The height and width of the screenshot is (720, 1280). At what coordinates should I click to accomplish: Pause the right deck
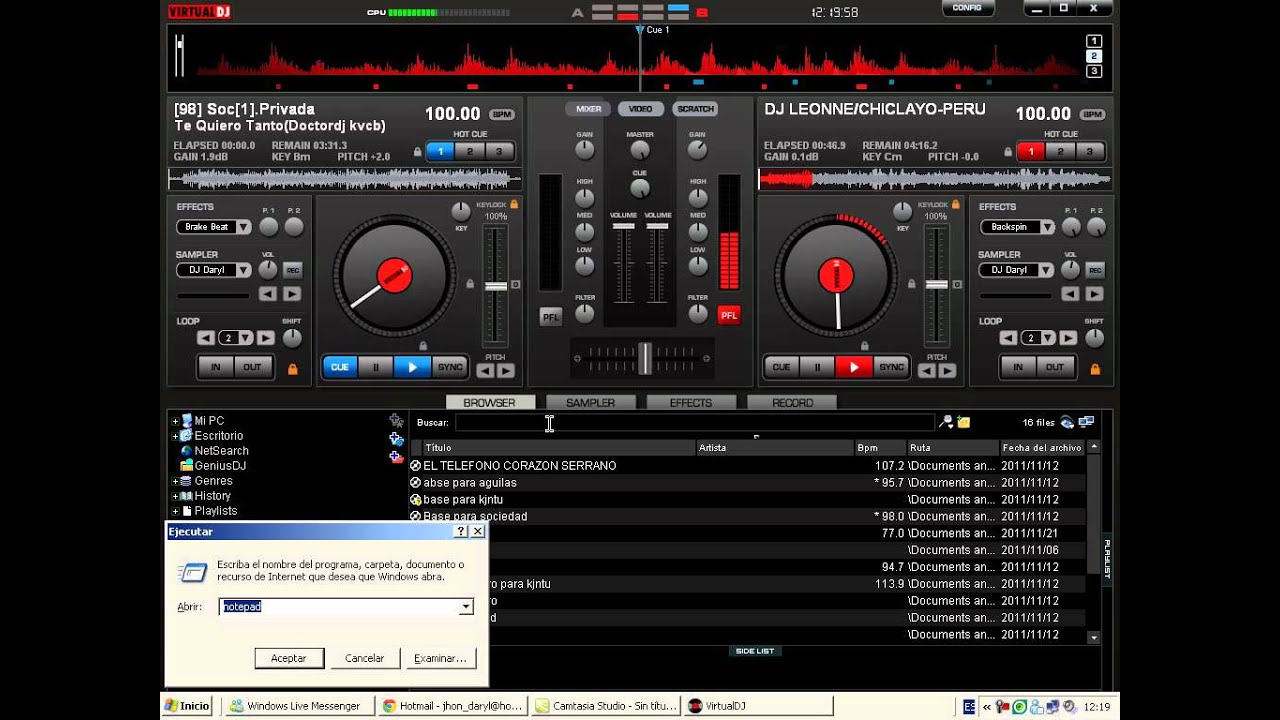(x=818, y=367)
